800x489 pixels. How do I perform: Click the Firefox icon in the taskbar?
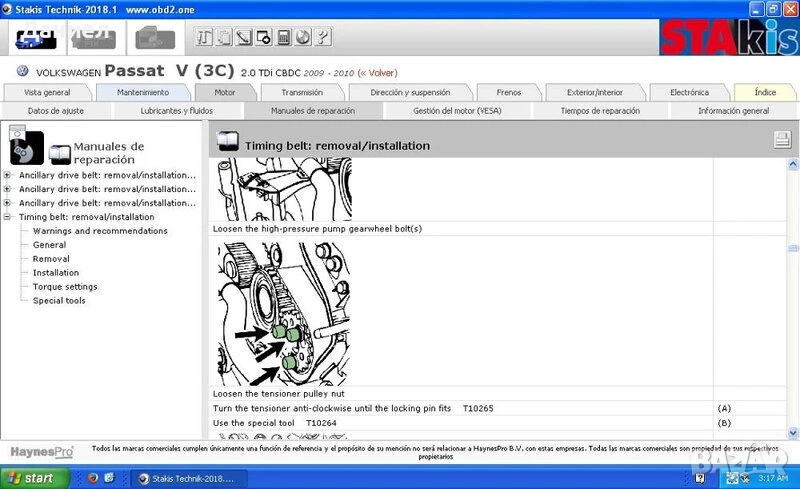point(89,478)
